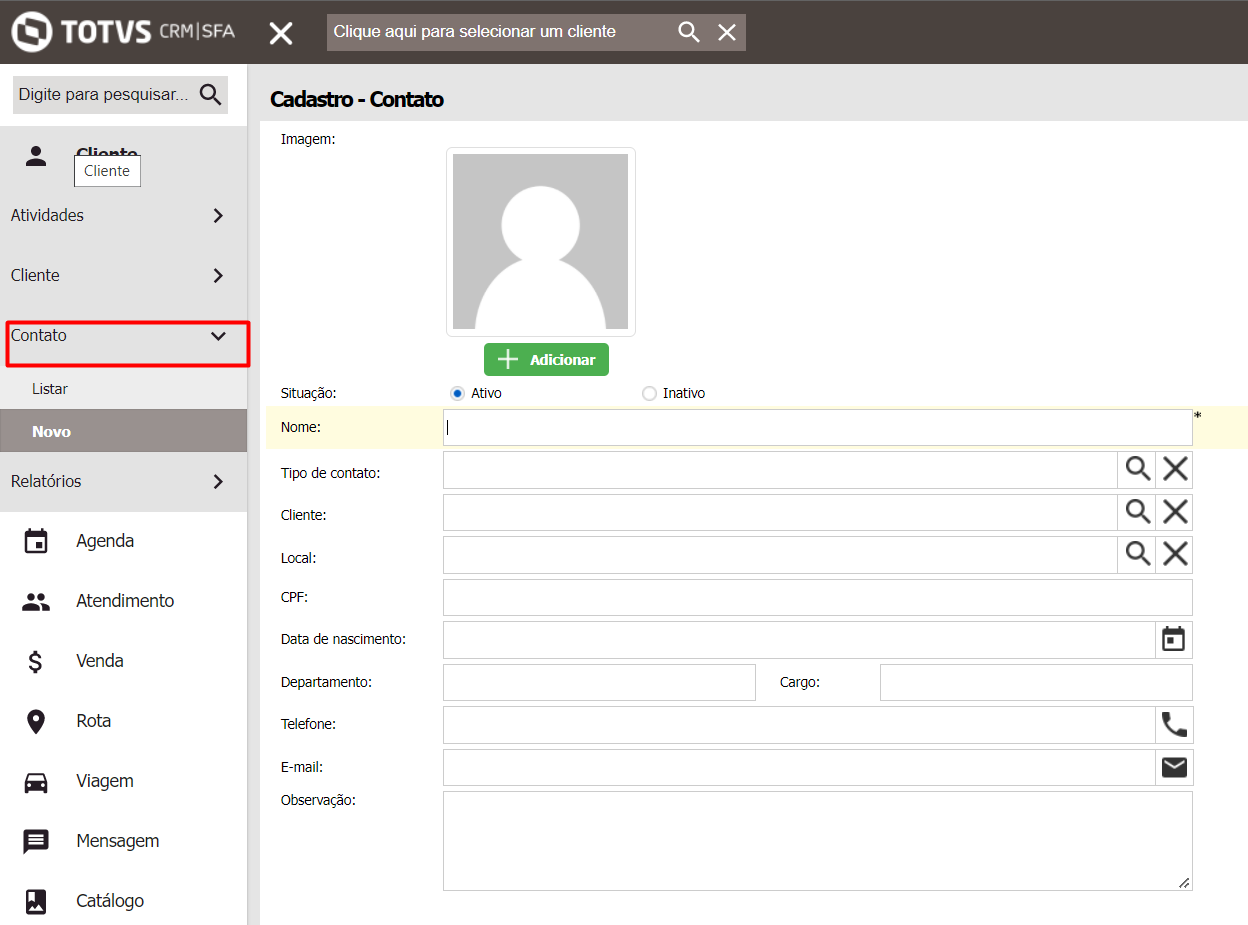1248x925 pixels.
Task: Open the Agenda calendar icon
Action: tap(36, 541)
